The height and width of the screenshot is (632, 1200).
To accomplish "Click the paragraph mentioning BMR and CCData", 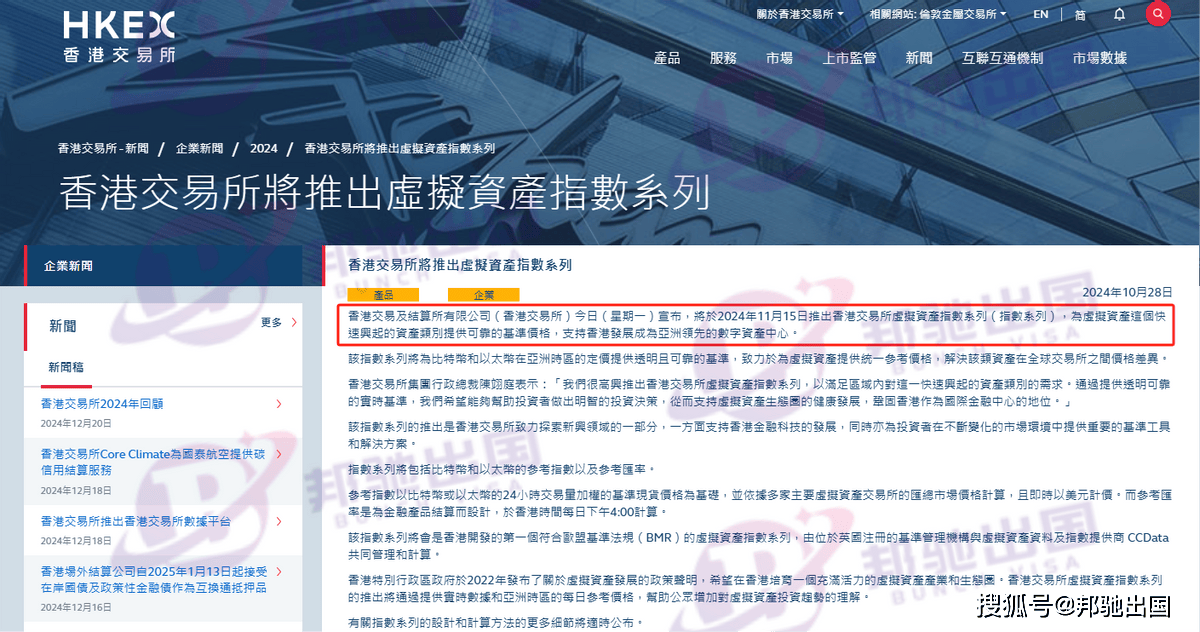I will coord(759,545).
